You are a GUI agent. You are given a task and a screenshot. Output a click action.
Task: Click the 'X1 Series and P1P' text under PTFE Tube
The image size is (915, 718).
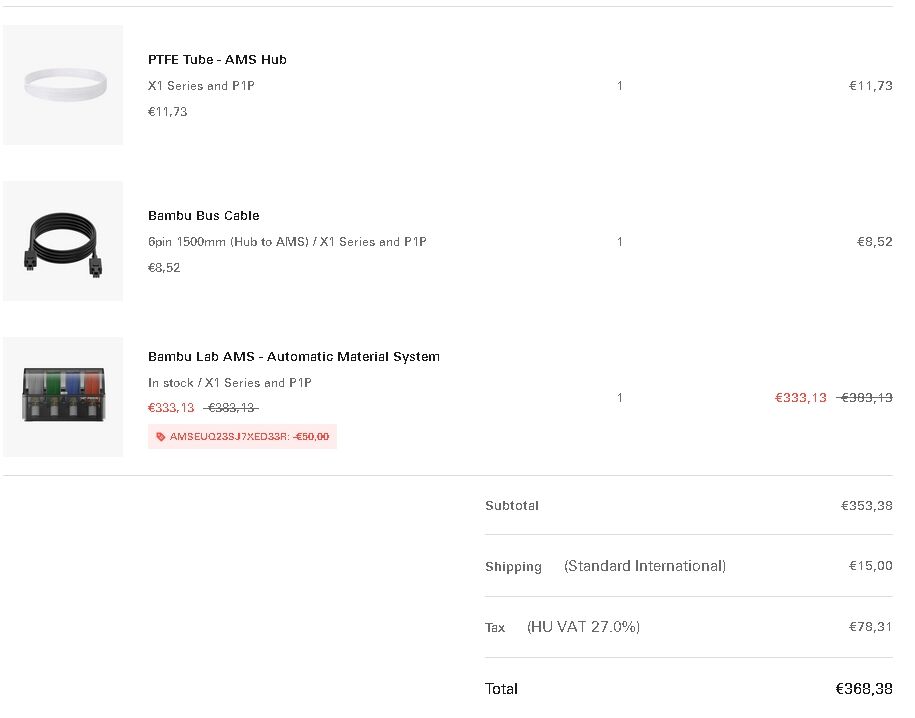(x=201, y=86)
